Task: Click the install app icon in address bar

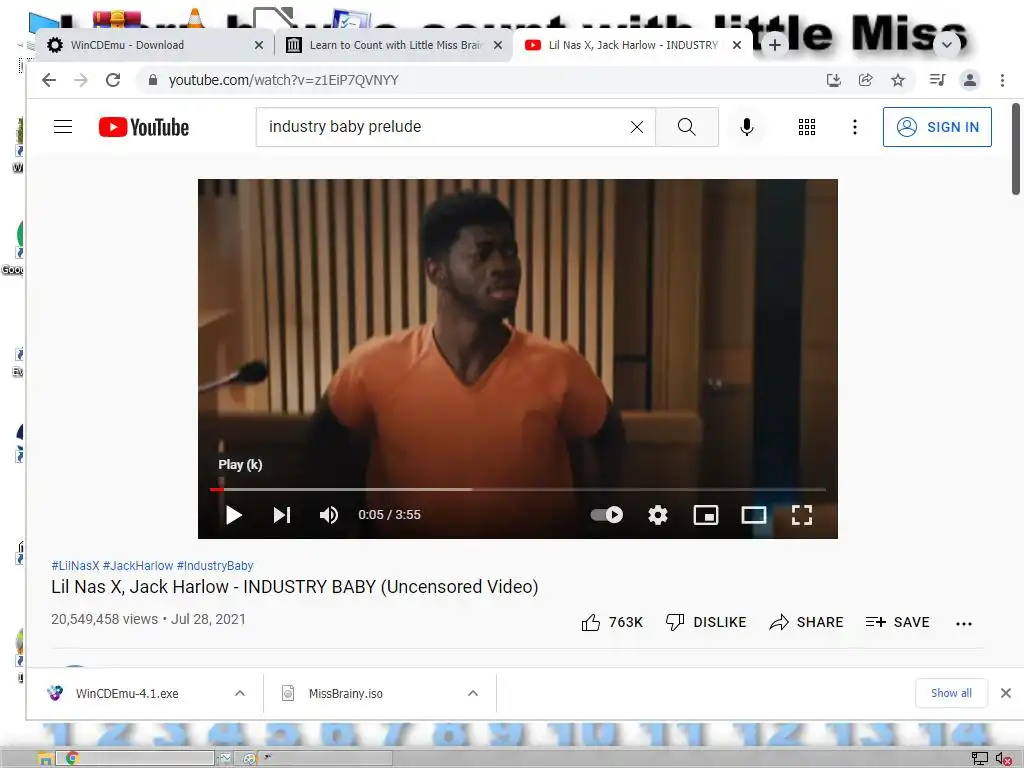Action: tap(833, 80)
